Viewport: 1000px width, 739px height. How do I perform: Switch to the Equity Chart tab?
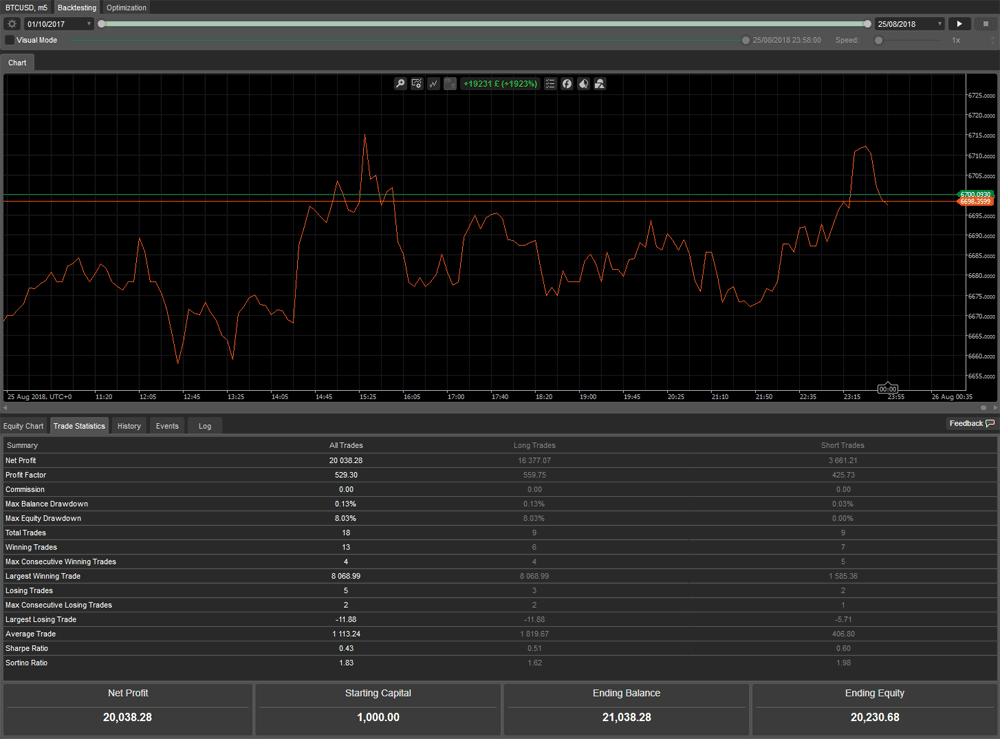tap(24, 426)
